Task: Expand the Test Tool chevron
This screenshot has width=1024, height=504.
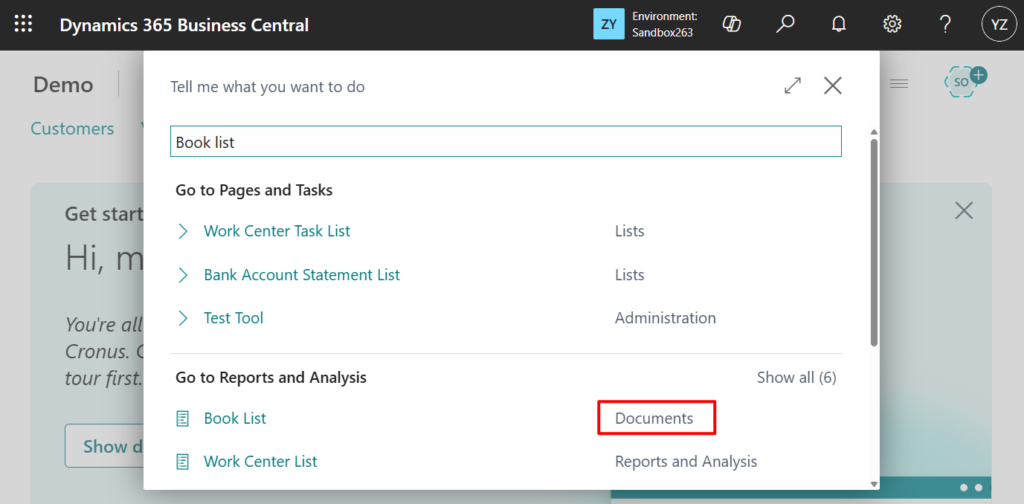Action: (x=183, y=318)
